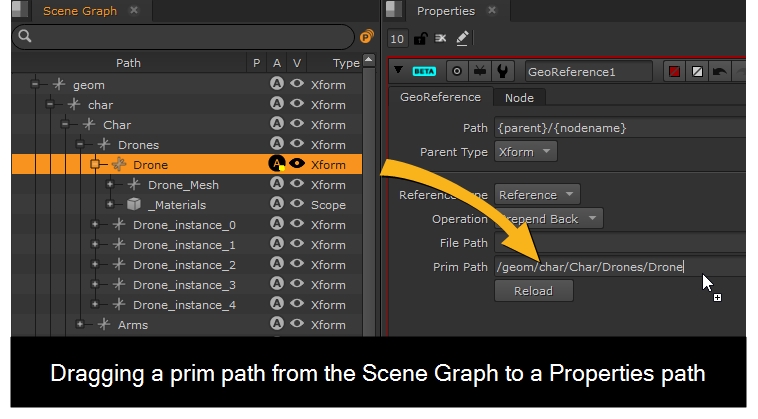The height and width of the screenshot is (419, 758).
Task: Expand the Drone_instance_2 tree item
Action: pyautogui.click(x=95, y=265)
